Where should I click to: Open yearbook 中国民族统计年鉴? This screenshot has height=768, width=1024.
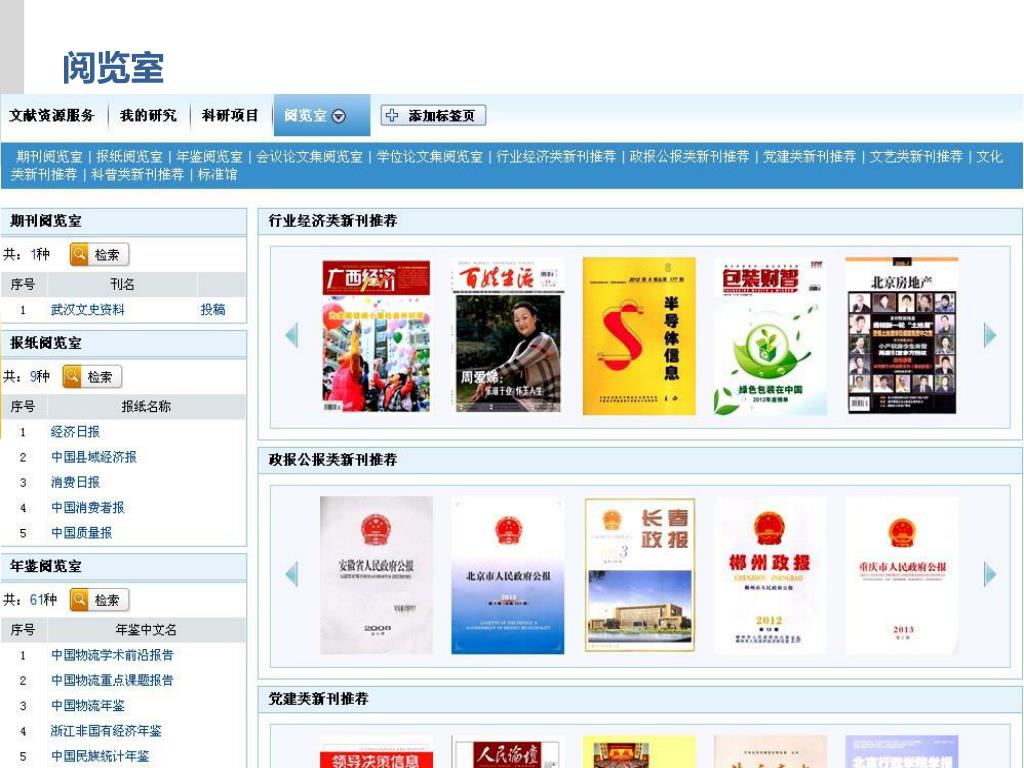pos(100,756)
